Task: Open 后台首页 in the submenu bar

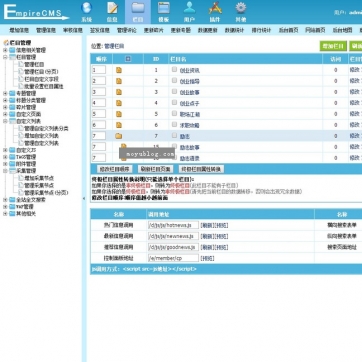Action: [288, 30]
